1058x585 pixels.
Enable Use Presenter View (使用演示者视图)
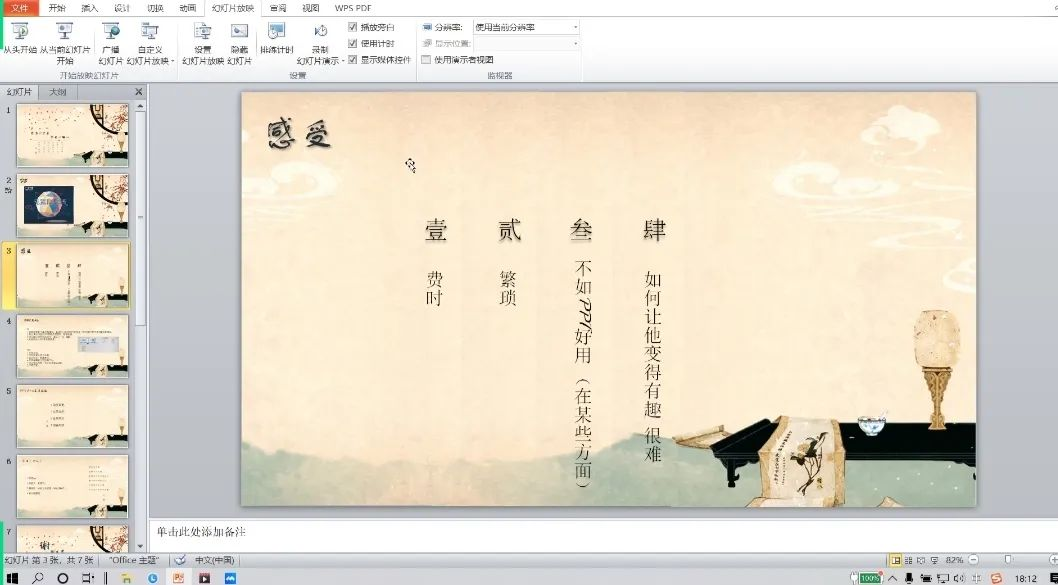tap(427, 60)
